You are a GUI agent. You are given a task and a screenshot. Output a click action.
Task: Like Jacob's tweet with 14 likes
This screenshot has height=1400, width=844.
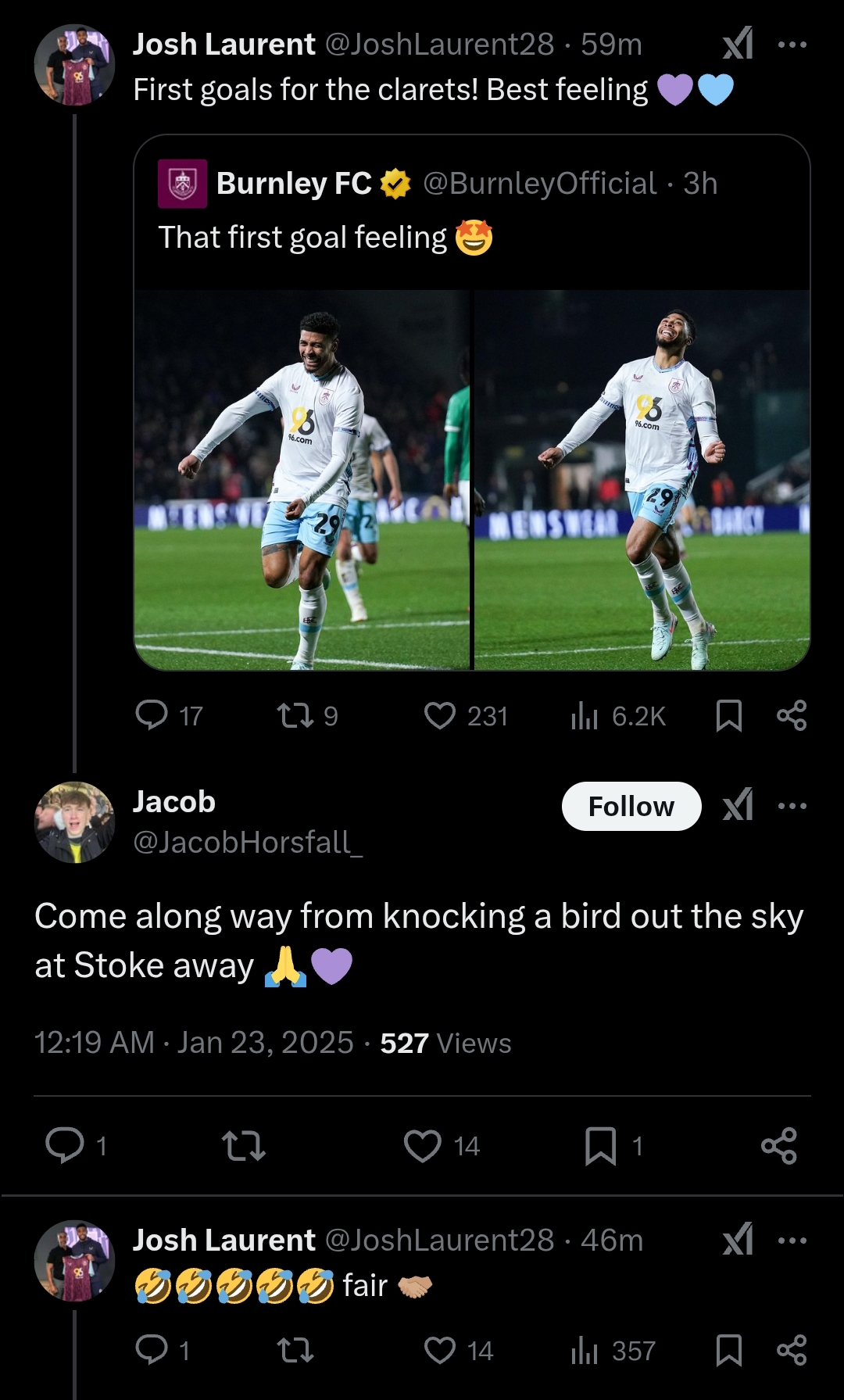pyautogui.click(x=423, y=1146)
